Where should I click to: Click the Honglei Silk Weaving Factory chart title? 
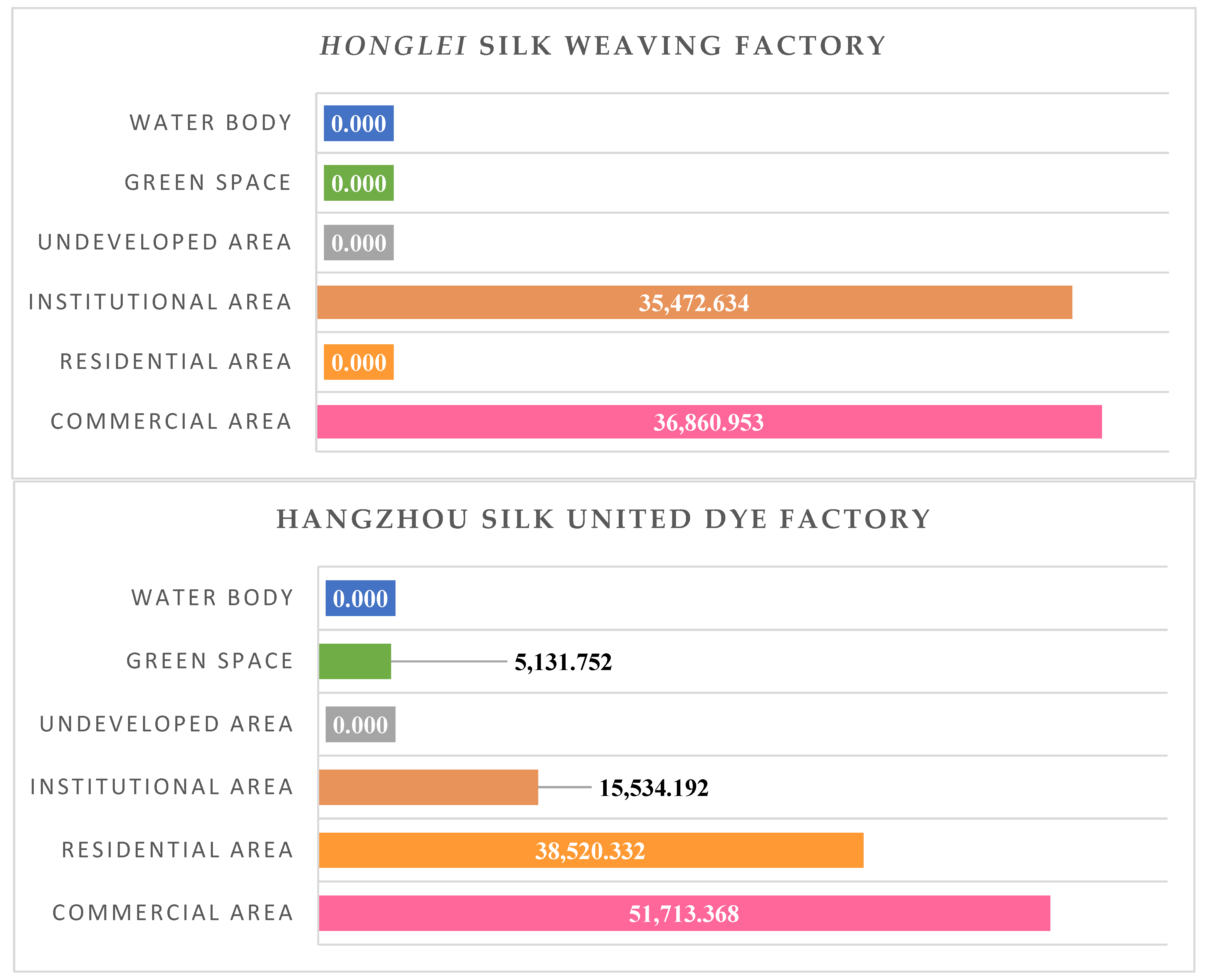pos(603,46)
